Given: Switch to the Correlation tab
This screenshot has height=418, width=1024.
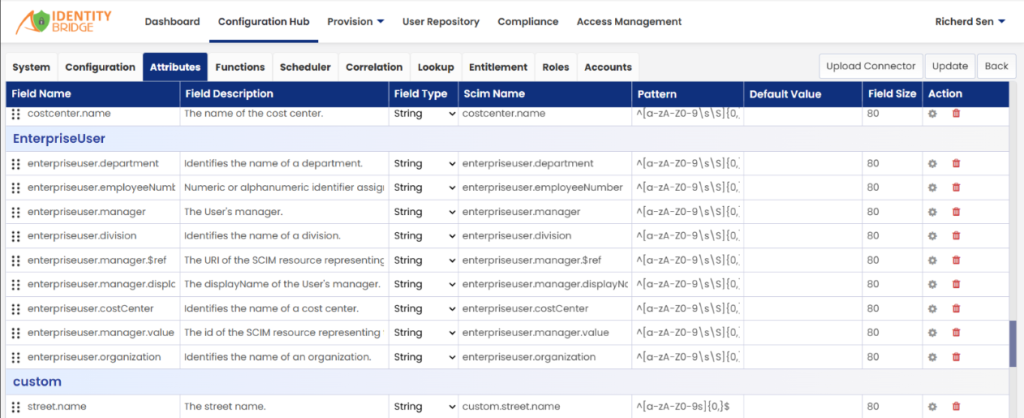Looking at the screenshot, I should click(x=374, y=67).
